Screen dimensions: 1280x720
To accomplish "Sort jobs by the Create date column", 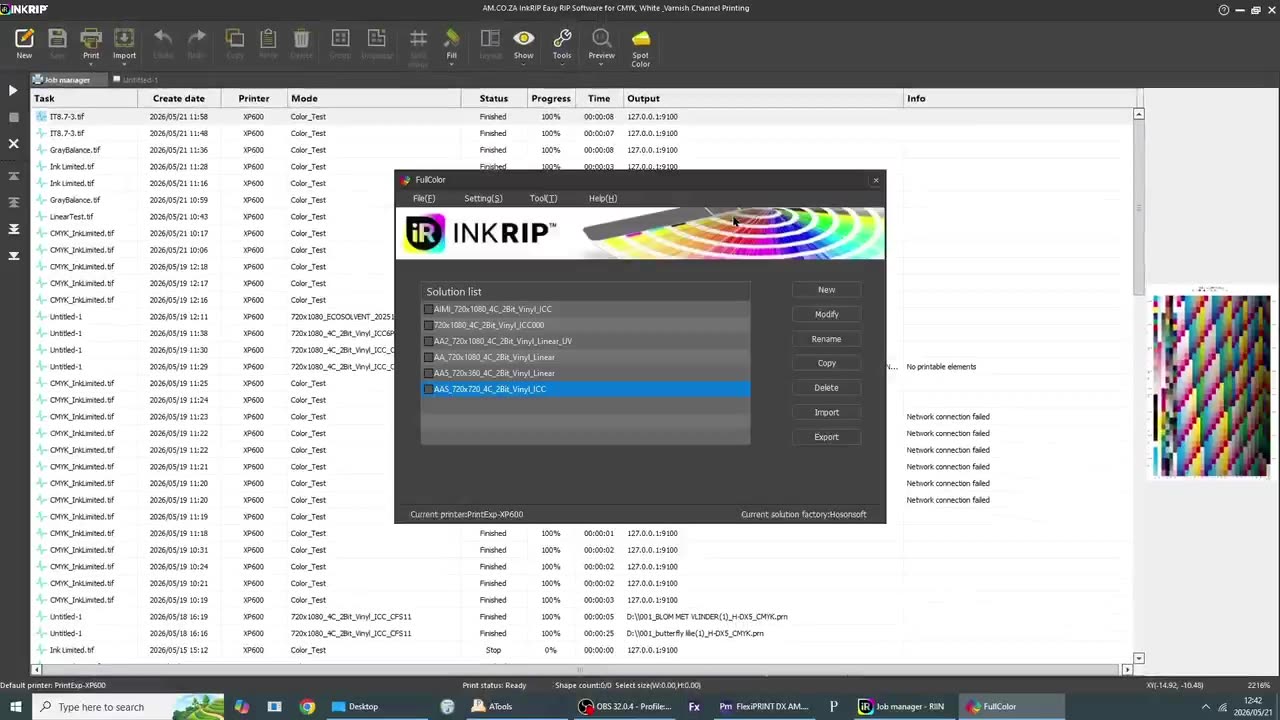I will (179, 98).
